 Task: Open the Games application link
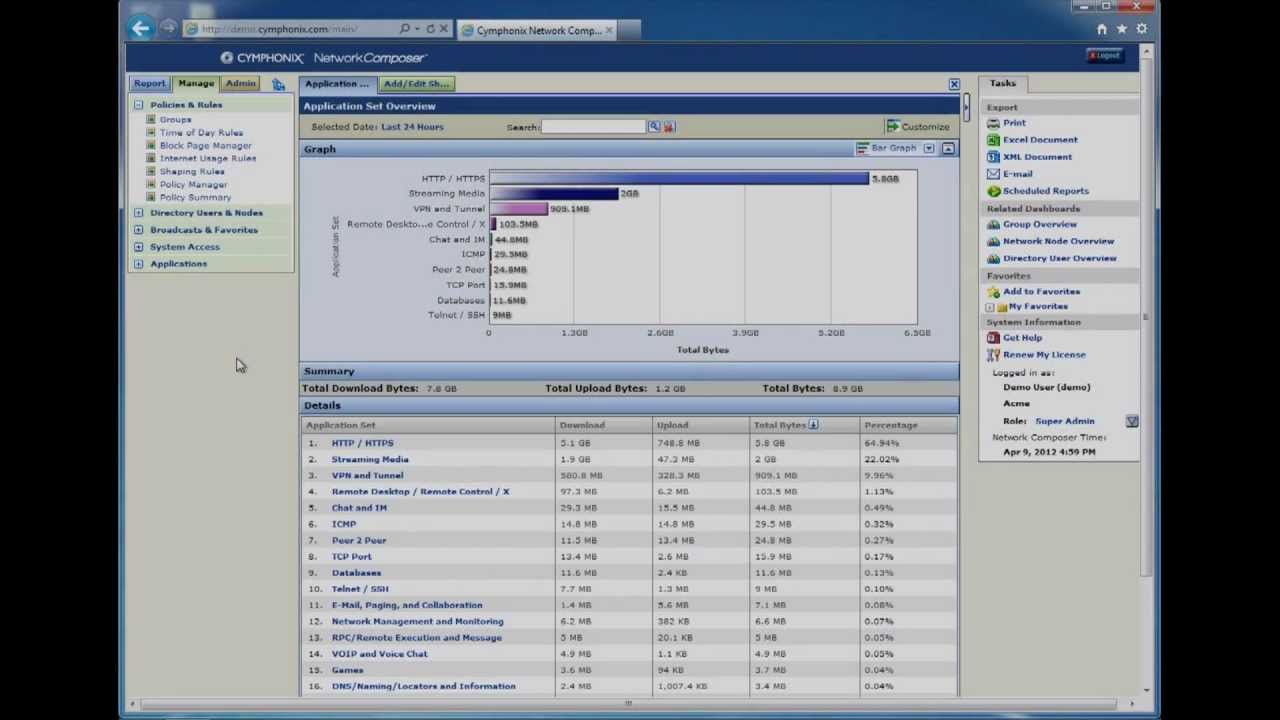pyautogui.click(x=347, y=670)
